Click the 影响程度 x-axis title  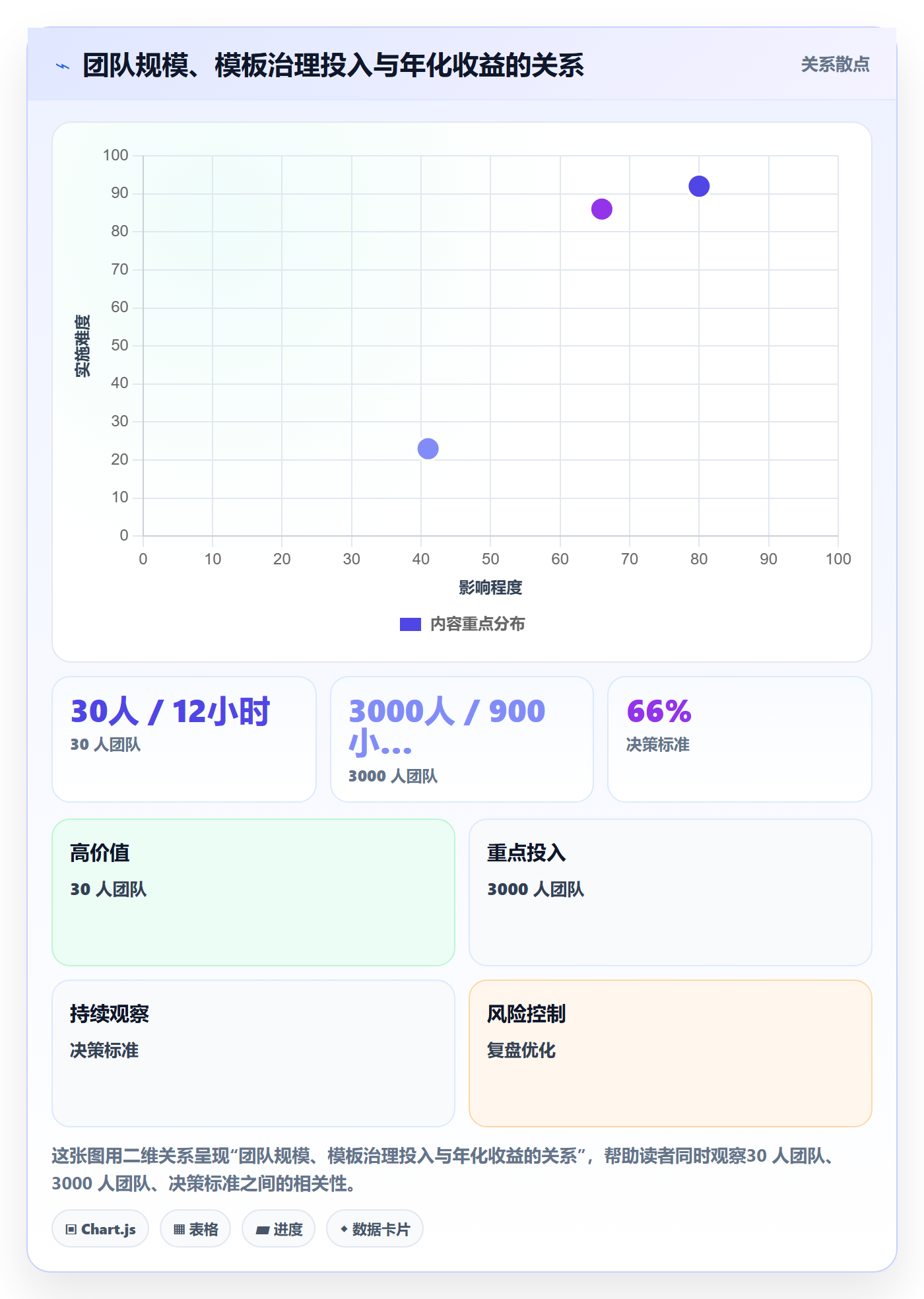click(490, 587)
